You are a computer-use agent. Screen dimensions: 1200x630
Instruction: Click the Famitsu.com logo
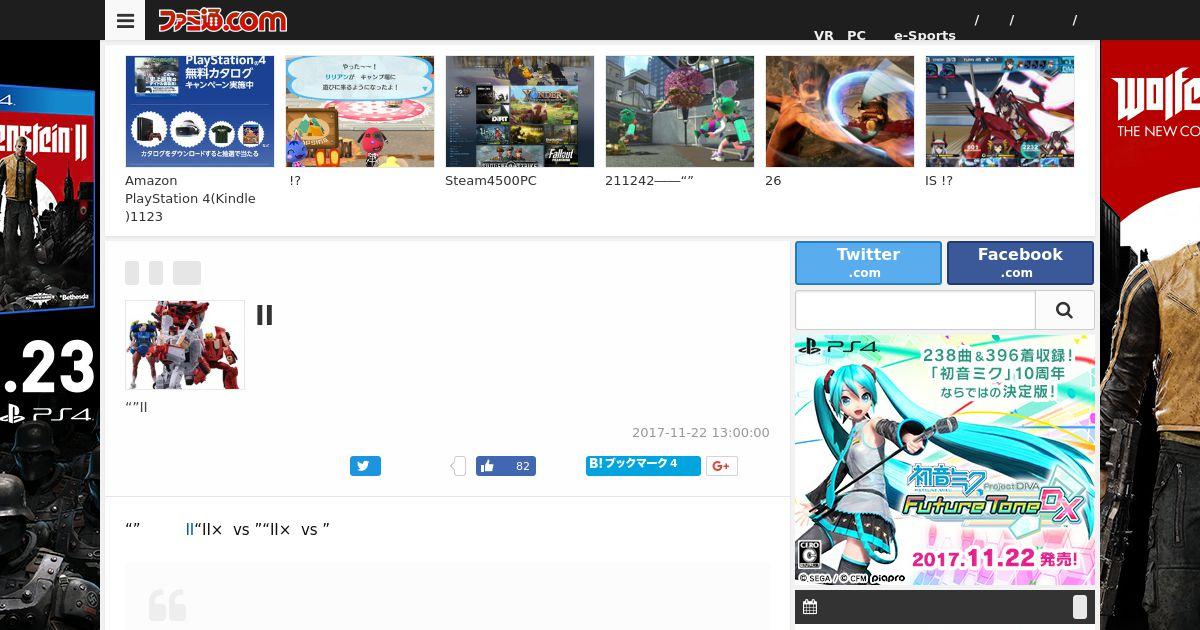[x=222, y=20]
